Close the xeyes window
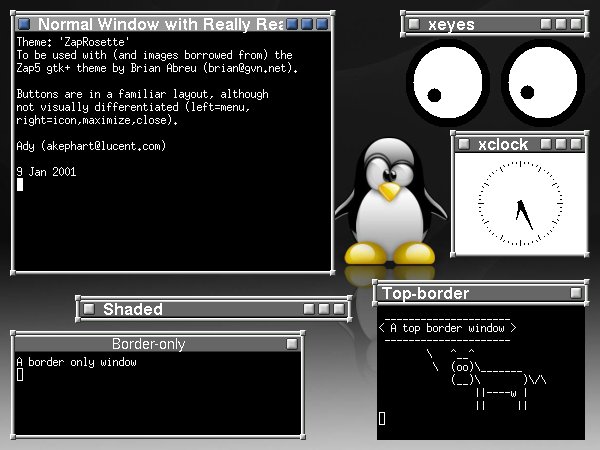 (x=576, y=24)
